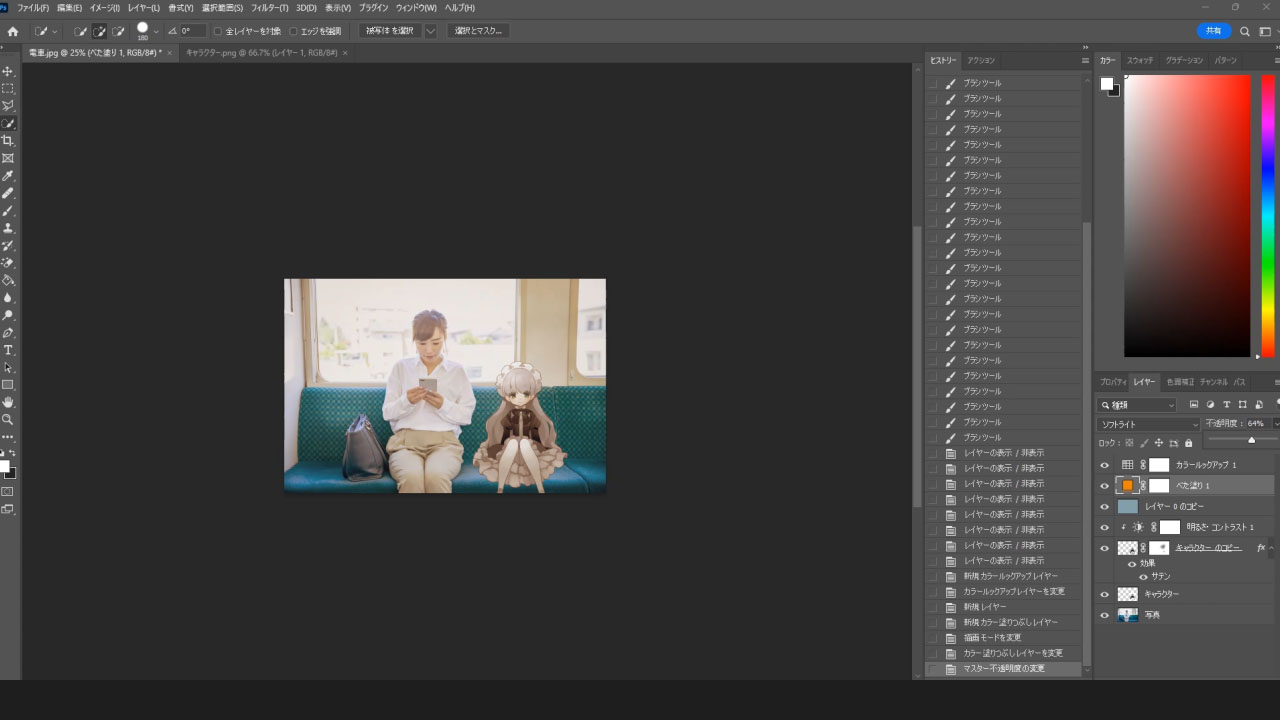Select the Brush tool in the toolbox
This screenshot has width=1280, height=720.
click(8, 211)
